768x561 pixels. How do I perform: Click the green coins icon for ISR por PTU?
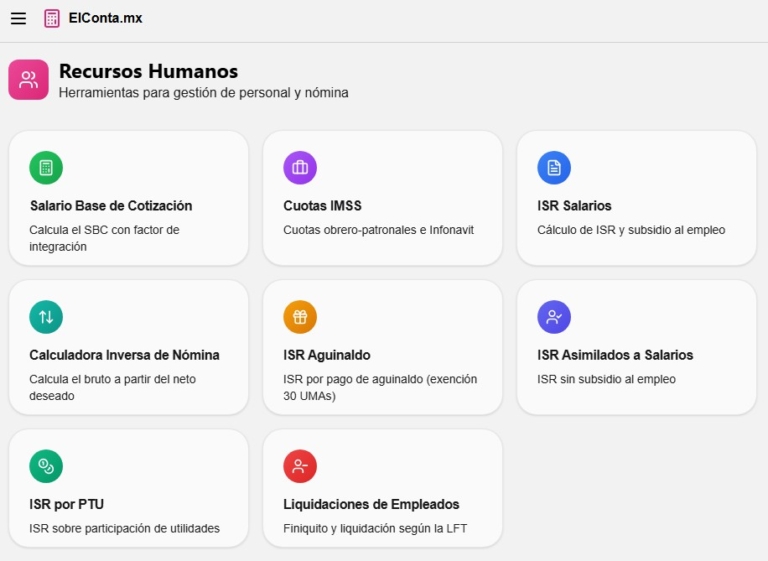[46, 466]
